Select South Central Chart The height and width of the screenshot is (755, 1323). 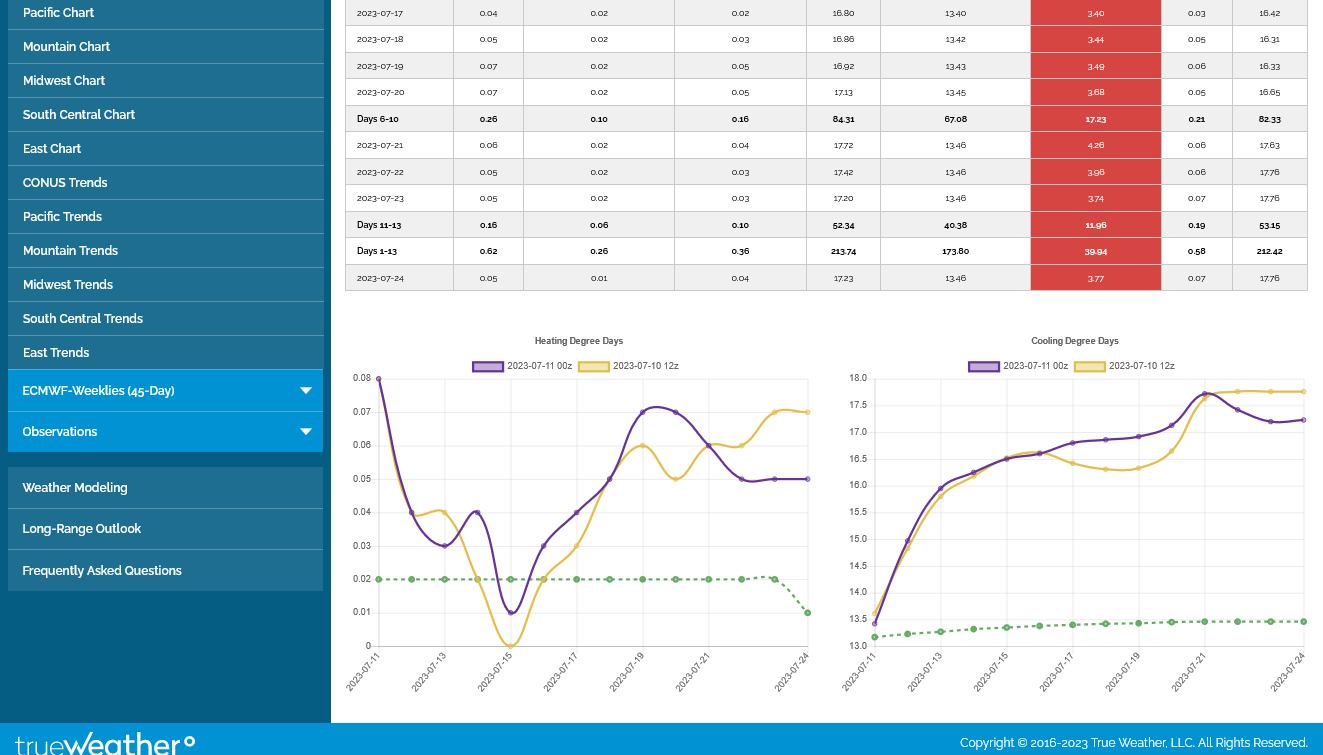pos(79,115)
